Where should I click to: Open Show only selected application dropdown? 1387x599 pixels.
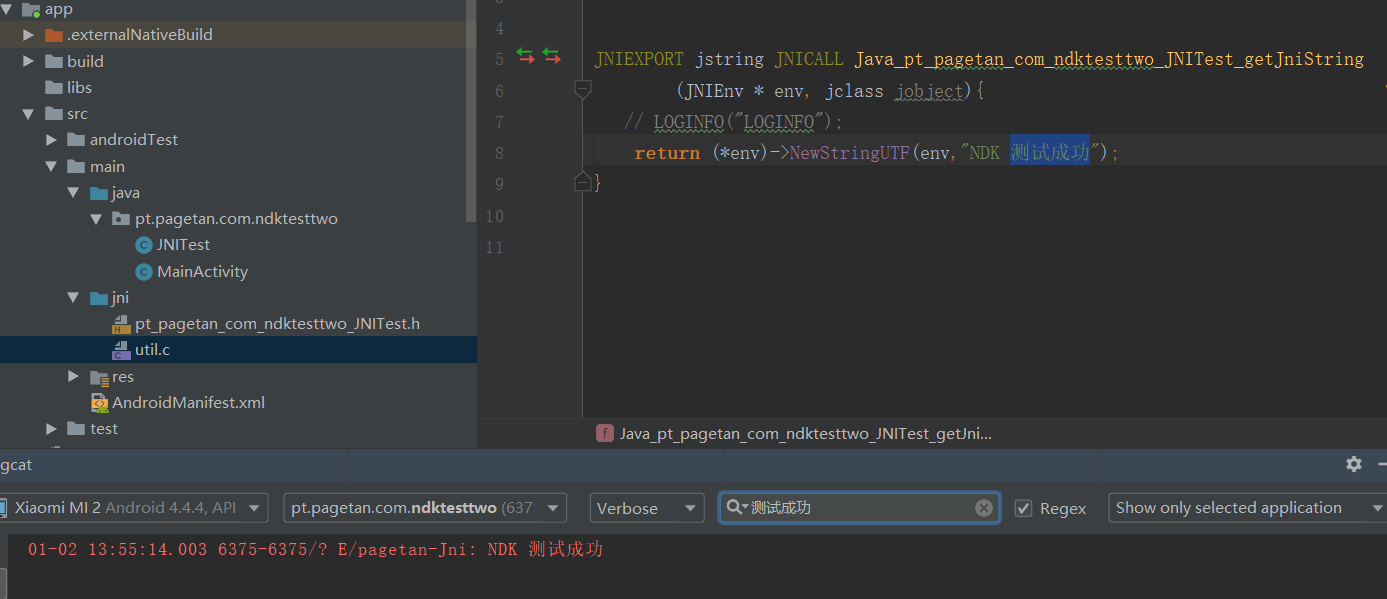pyautogui.click(x=1247, y=508)
